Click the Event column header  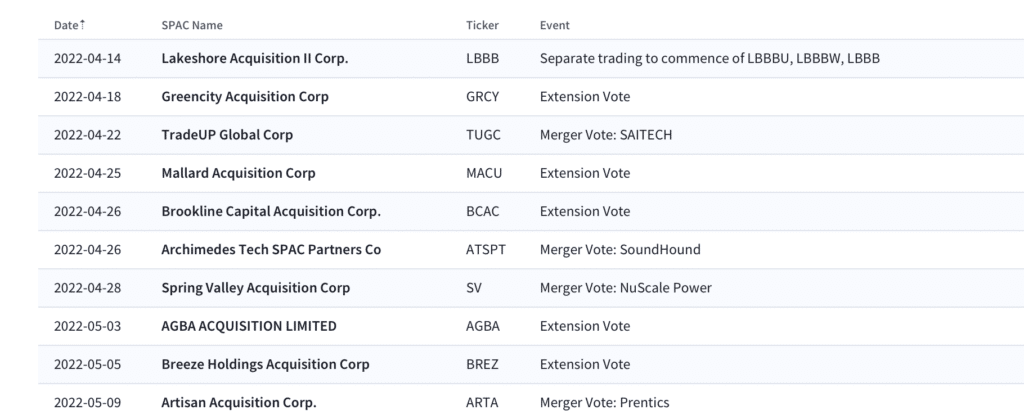[554, 25]
